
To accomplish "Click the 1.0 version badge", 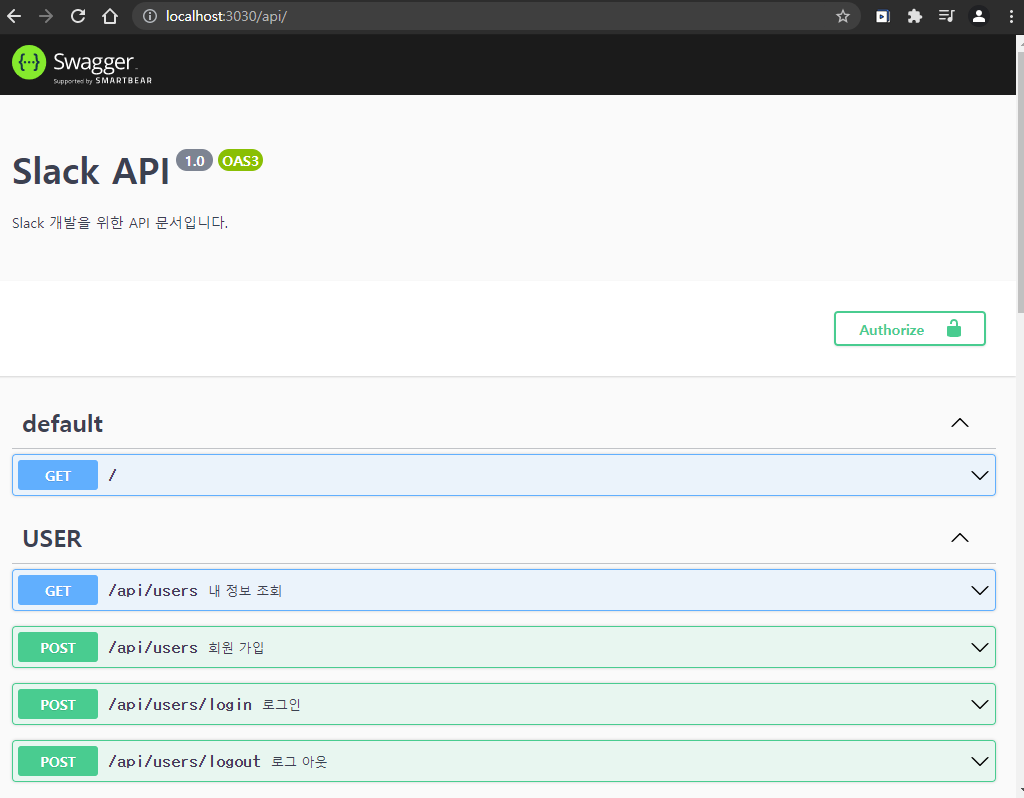I will tap(195, 161).
